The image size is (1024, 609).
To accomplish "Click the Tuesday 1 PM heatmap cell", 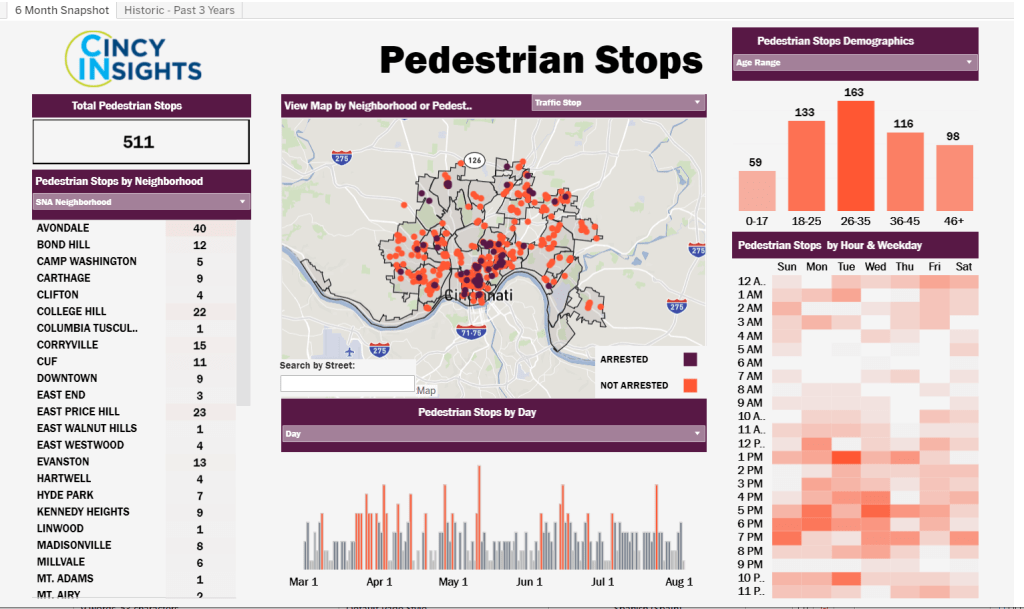I will point(846,457).
